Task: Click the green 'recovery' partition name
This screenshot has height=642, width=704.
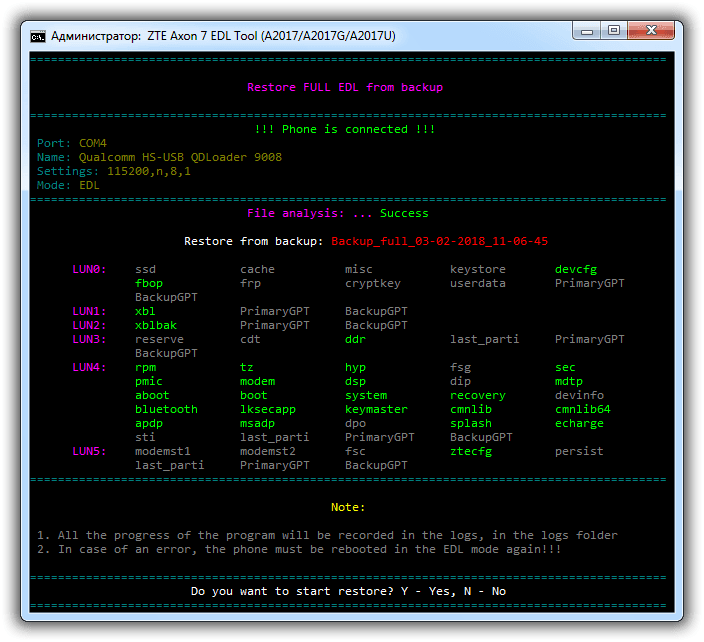Action: 478,396
